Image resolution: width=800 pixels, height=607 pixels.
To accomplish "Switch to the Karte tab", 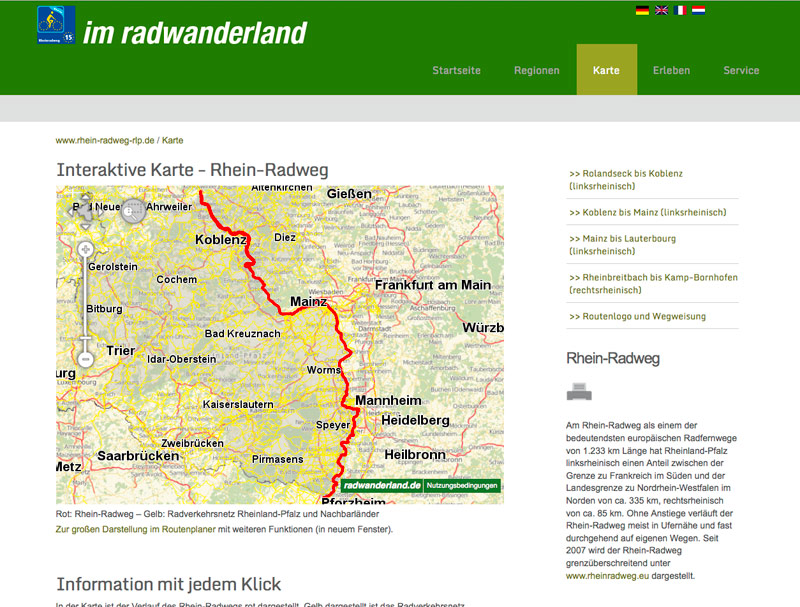I will (606, 70).
